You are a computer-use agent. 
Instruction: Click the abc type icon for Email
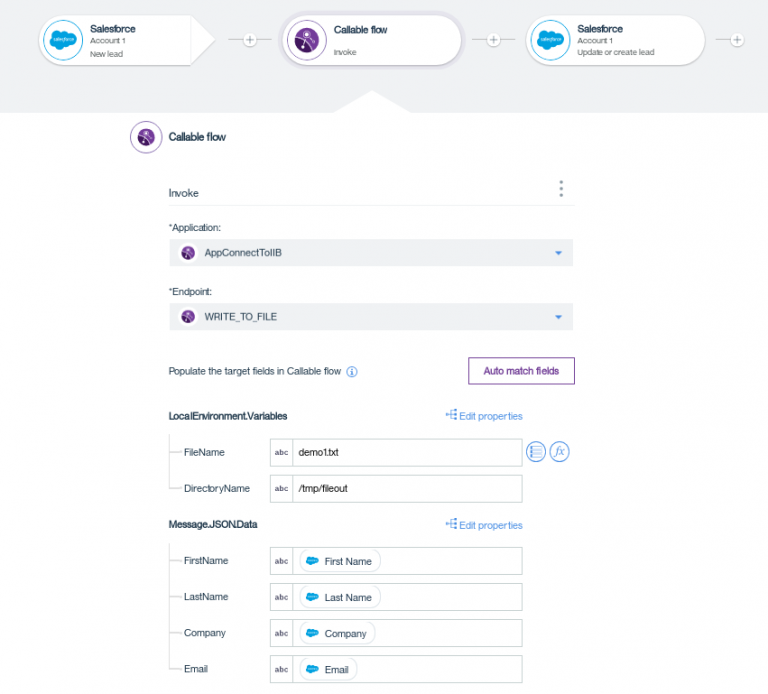[x=282, y=670]
